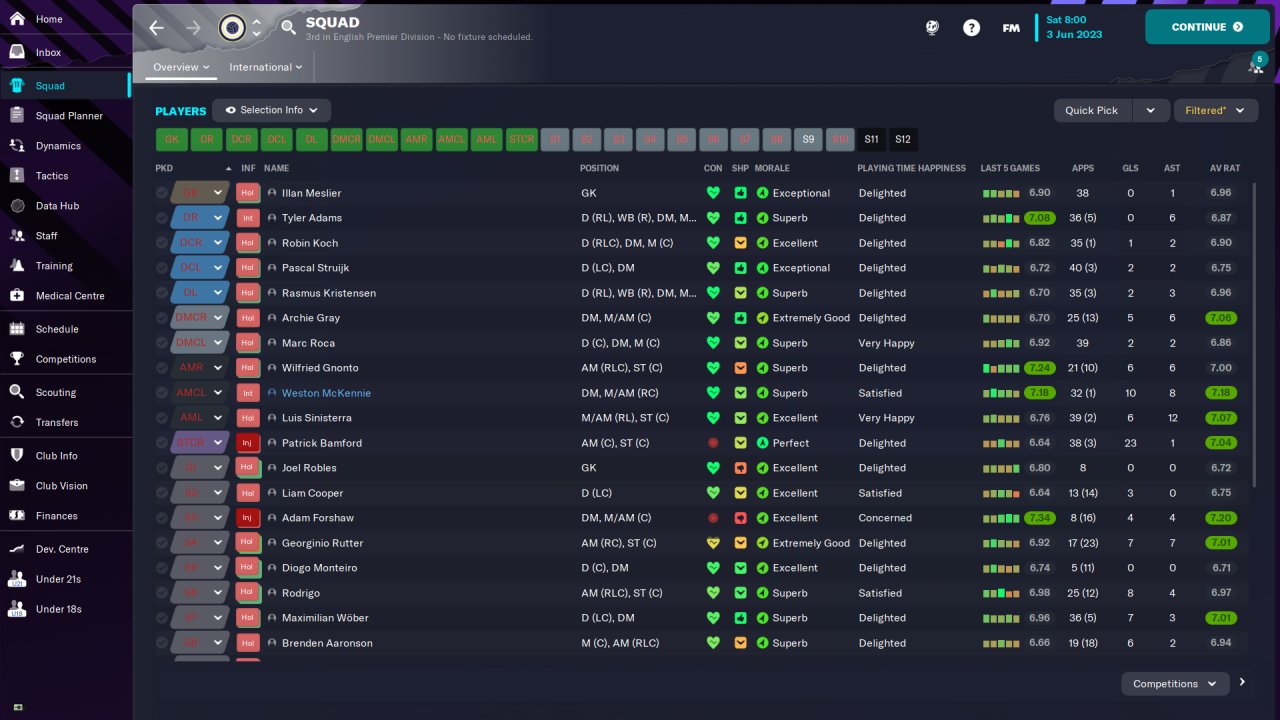This screenshot has width=1280, height=720.
Task: Open the Club Info shield icon
Action: coord(17,456)
